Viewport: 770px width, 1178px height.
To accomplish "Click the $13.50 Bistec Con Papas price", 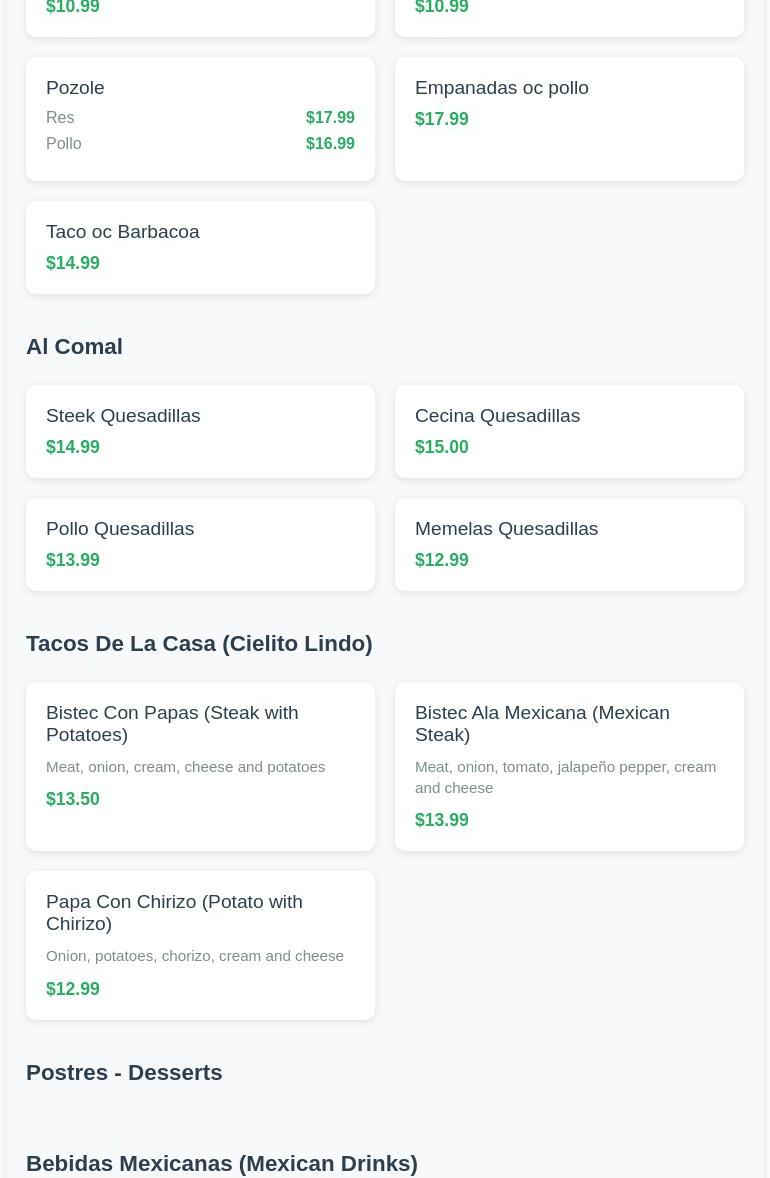I will (x=73, y=799).
